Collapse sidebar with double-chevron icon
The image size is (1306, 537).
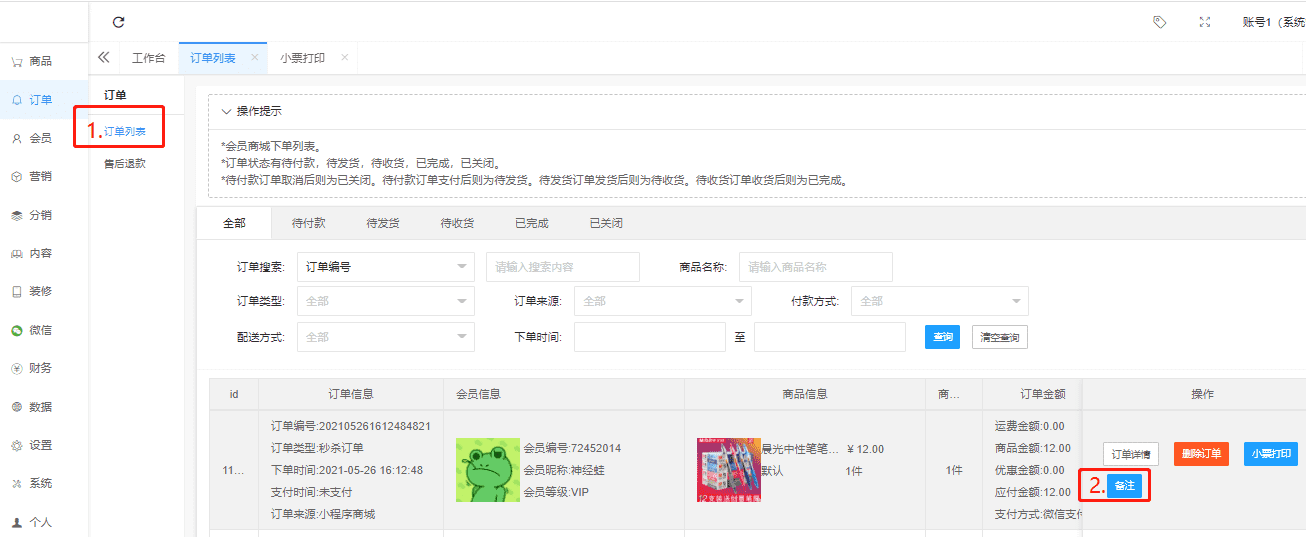point(103,58)
